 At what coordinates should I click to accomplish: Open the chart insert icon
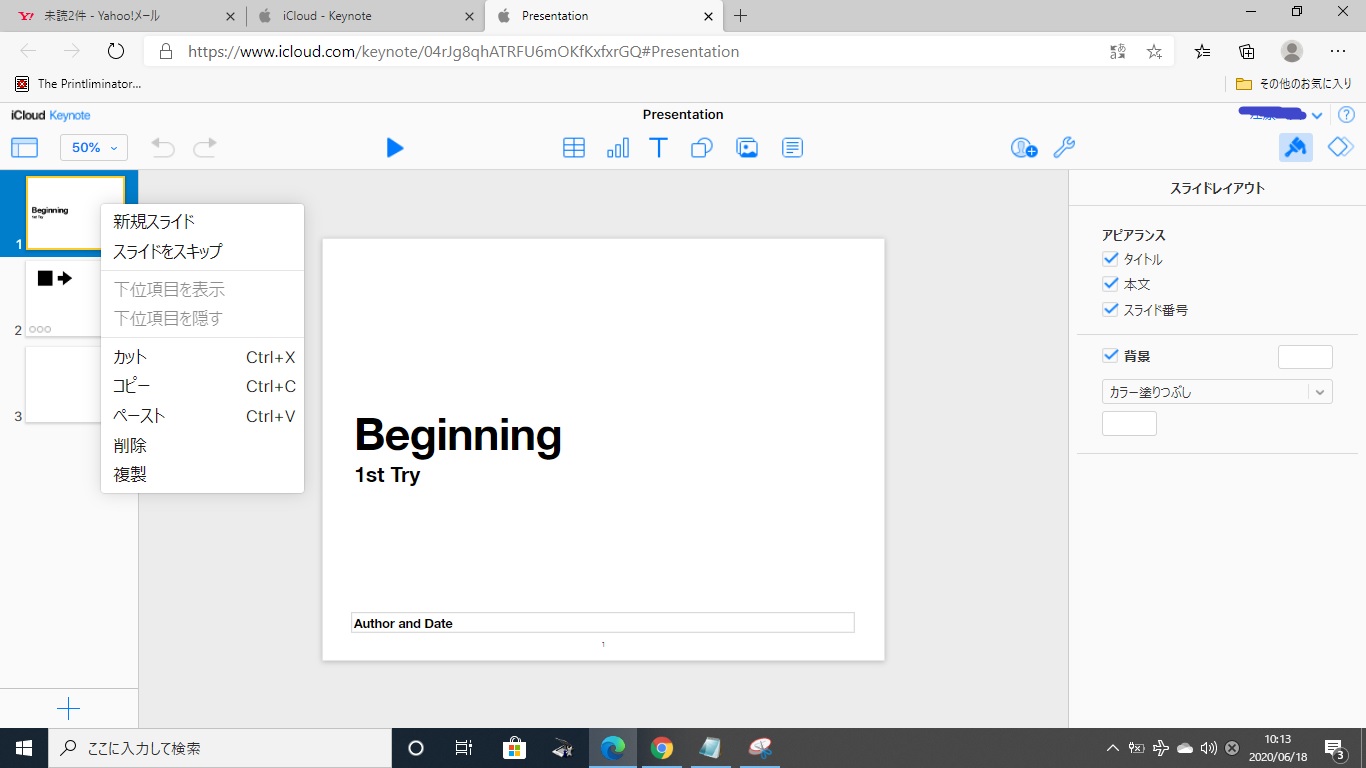click(618, 148)
